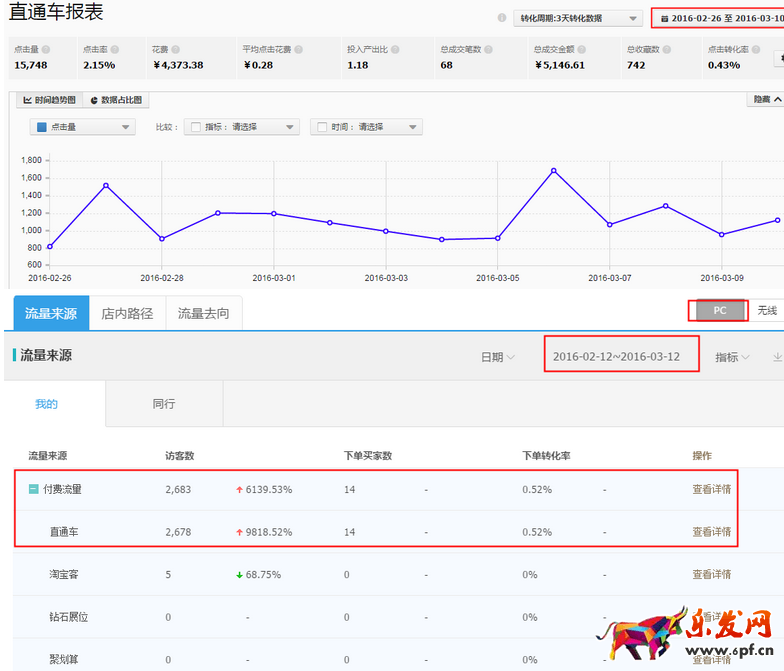The height and width of the screenshot is (671, 784).
Task: Click the calendar icon in the date range box
Action: click(x=664, y=19)
